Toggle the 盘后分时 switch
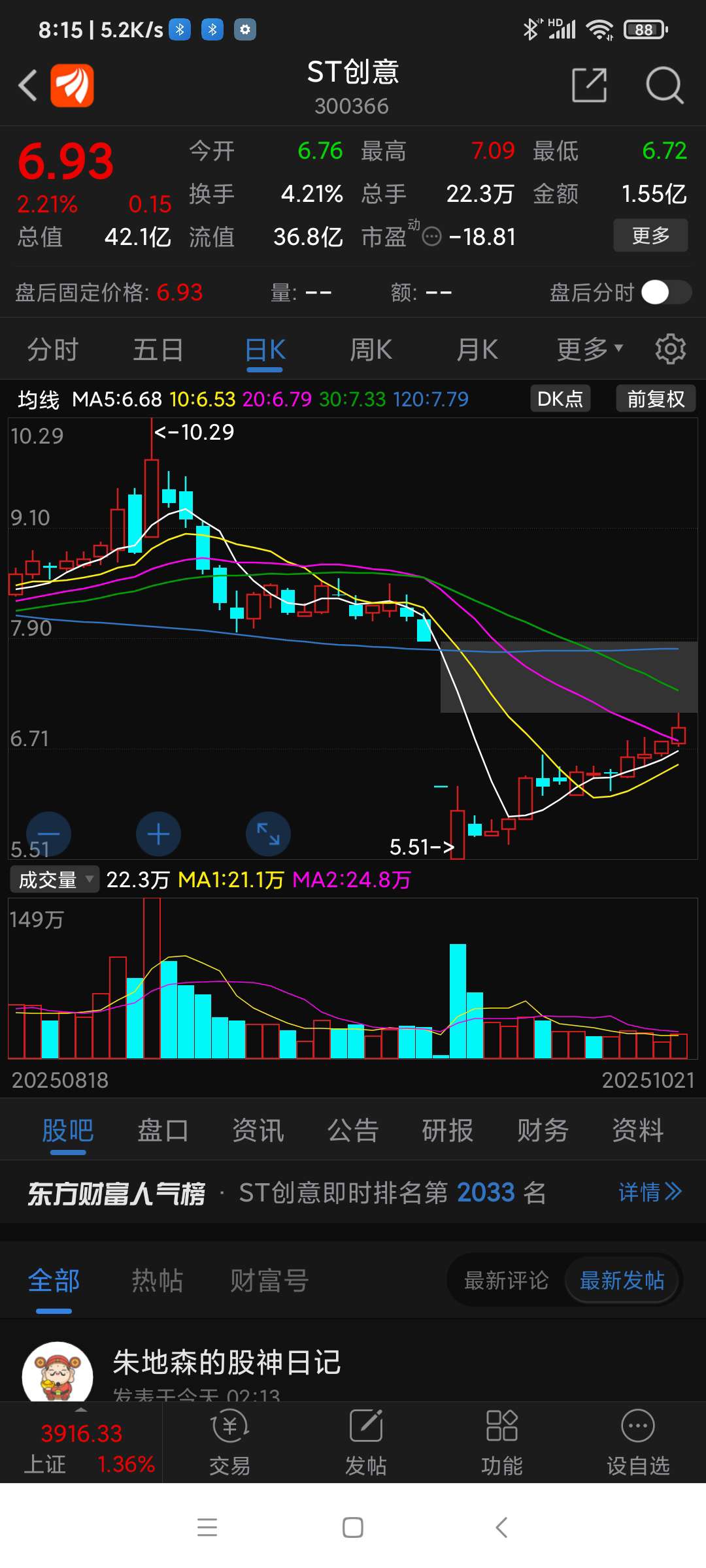706x1568 pixels. (666, 292)
